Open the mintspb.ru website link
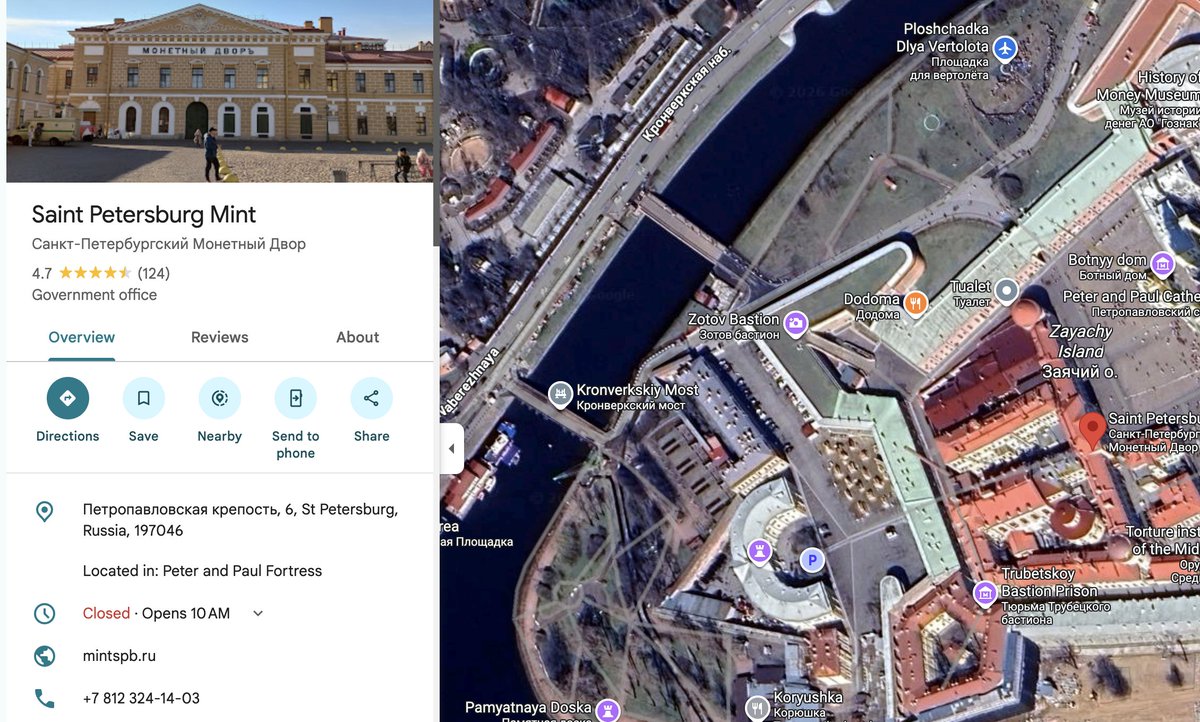1200x722 pixels. (119, 656)
